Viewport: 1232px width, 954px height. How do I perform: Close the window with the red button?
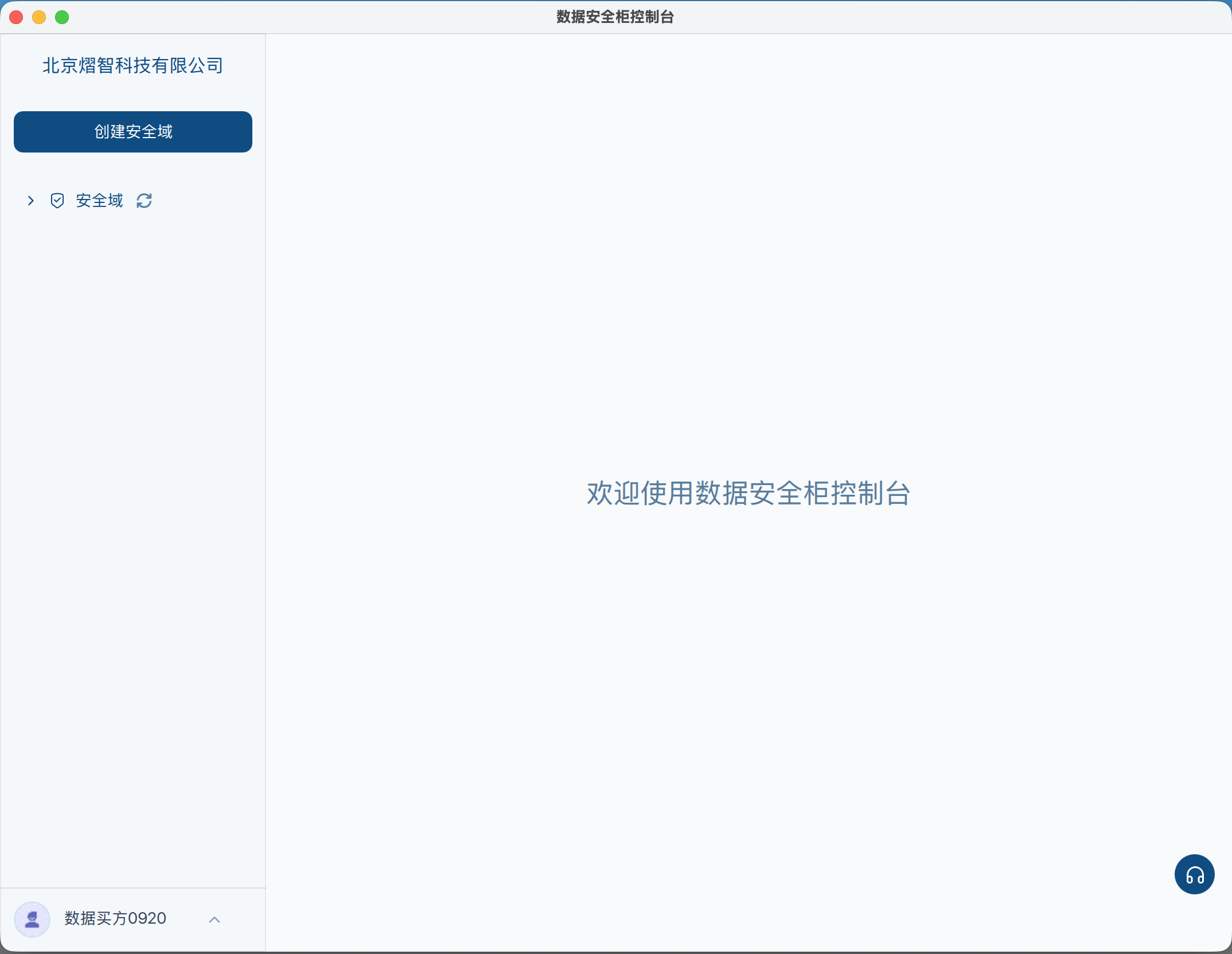pos(17,17)
